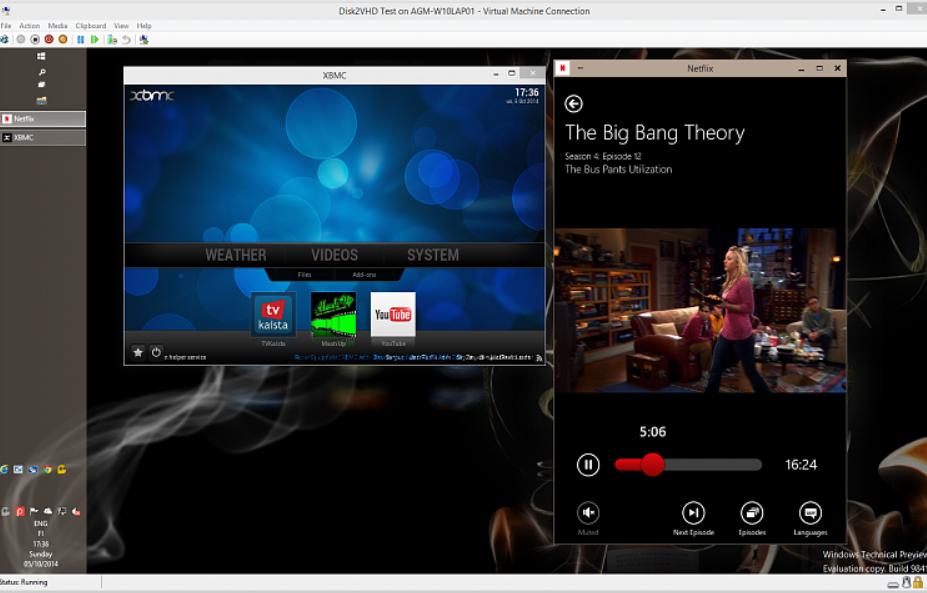Click the red Netflix playback progress knob

[652, 464]
